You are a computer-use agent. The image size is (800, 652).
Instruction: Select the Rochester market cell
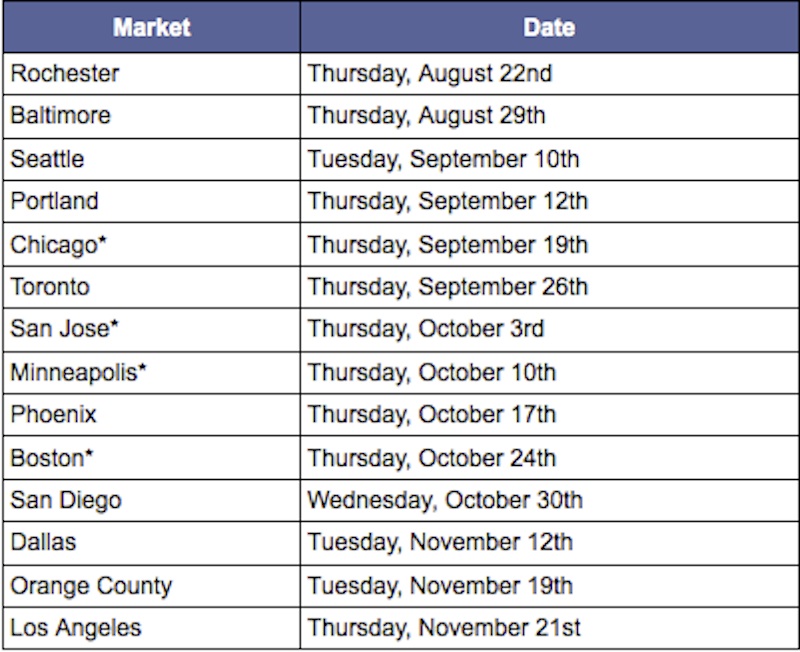pyautogui.click(x=152, y=73)
